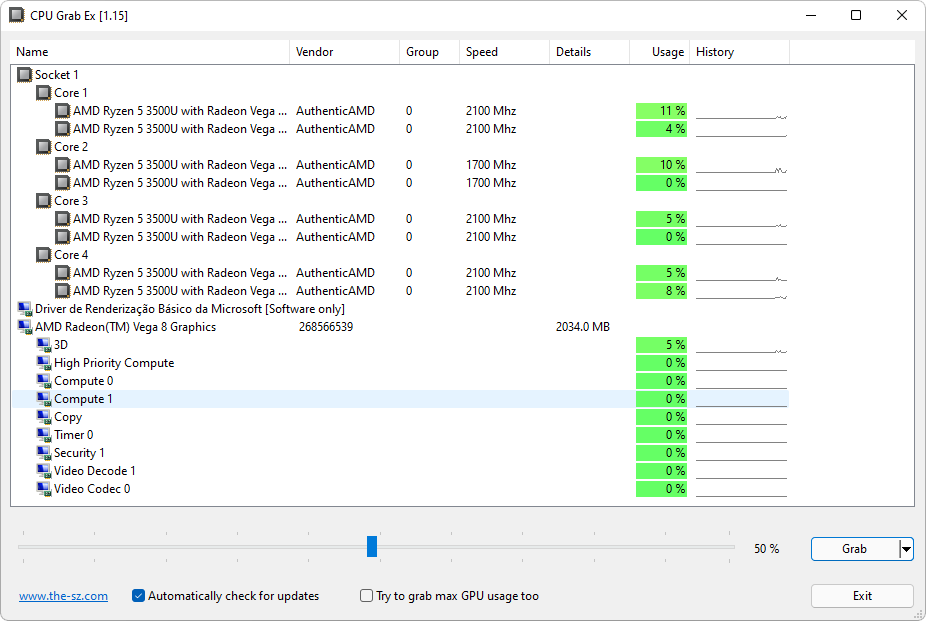
Task: Click the processor icon of Core 2's 0 % thread
Action: 63,183
